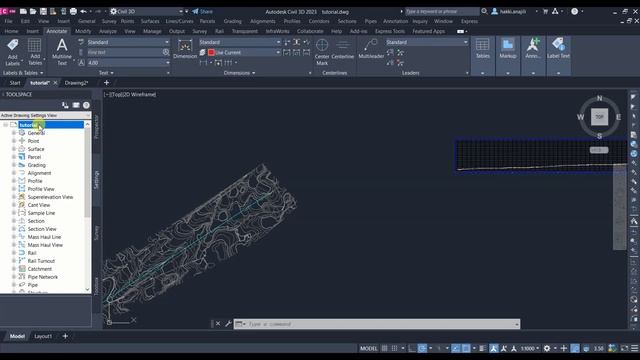The height and width of the screenshot is (360, 640).
Task: Open the Active Drawing Settings View dropdown
Action: [x=45, y=116]
